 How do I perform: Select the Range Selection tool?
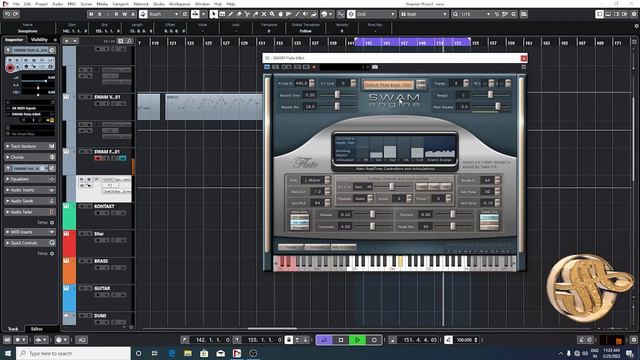(x=222, y=14)
